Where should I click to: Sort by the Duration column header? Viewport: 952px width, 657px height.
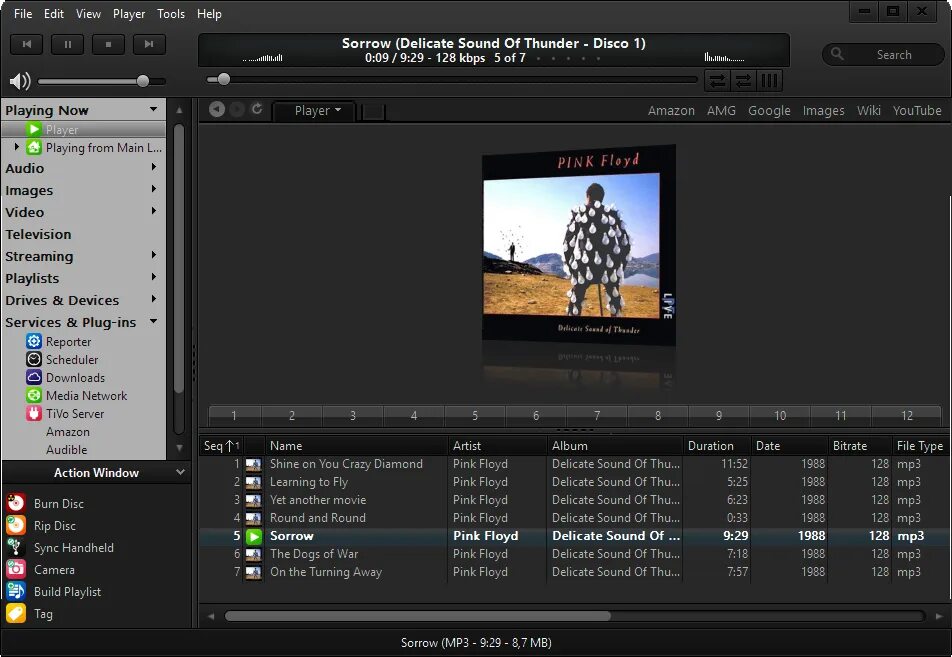pyautogui.click(x=716, y=446)
